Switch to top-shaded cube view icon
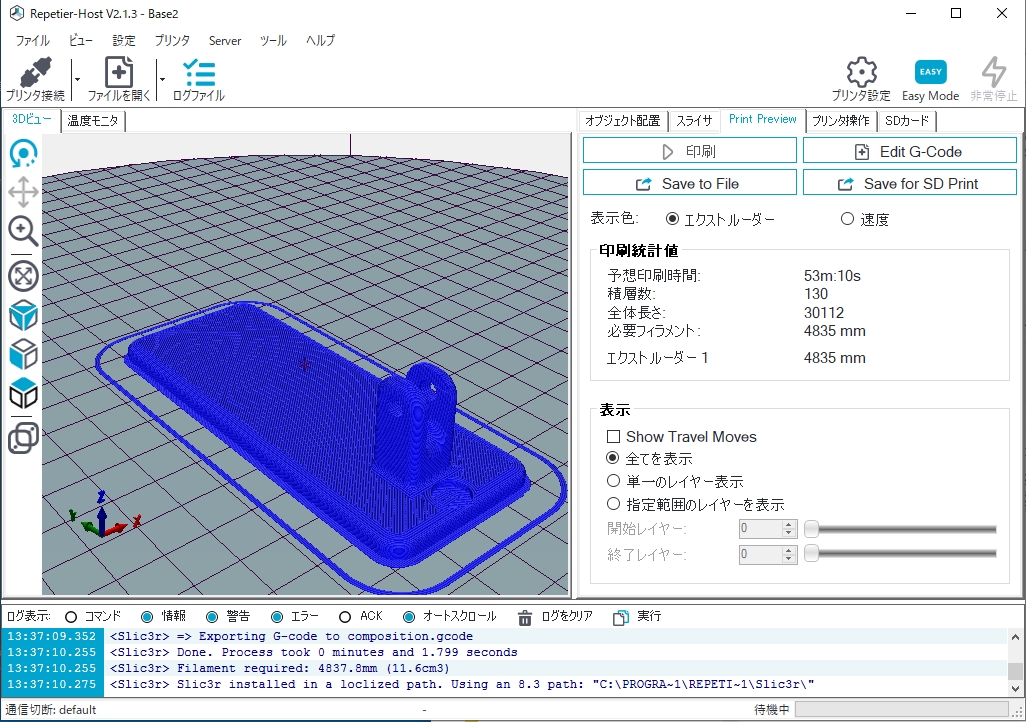The height and width of the screenshot is (722, 1026). (x=24, y=393)
